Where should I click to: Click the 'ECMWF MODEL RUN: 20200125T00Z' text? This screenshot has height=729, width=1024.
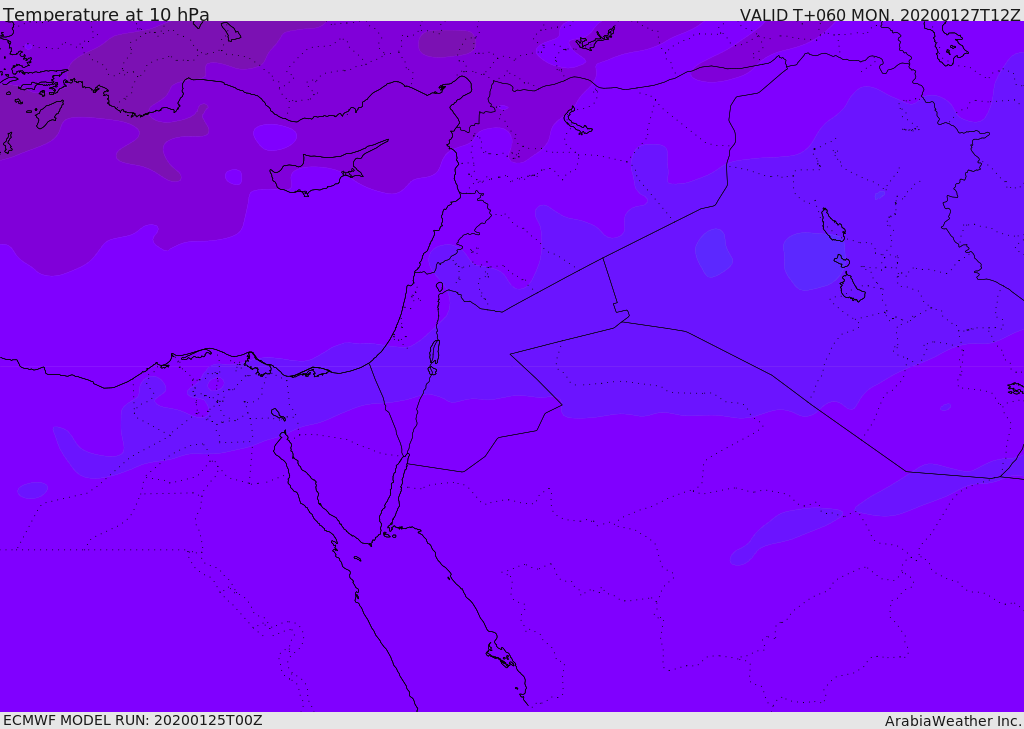[133, 720]
